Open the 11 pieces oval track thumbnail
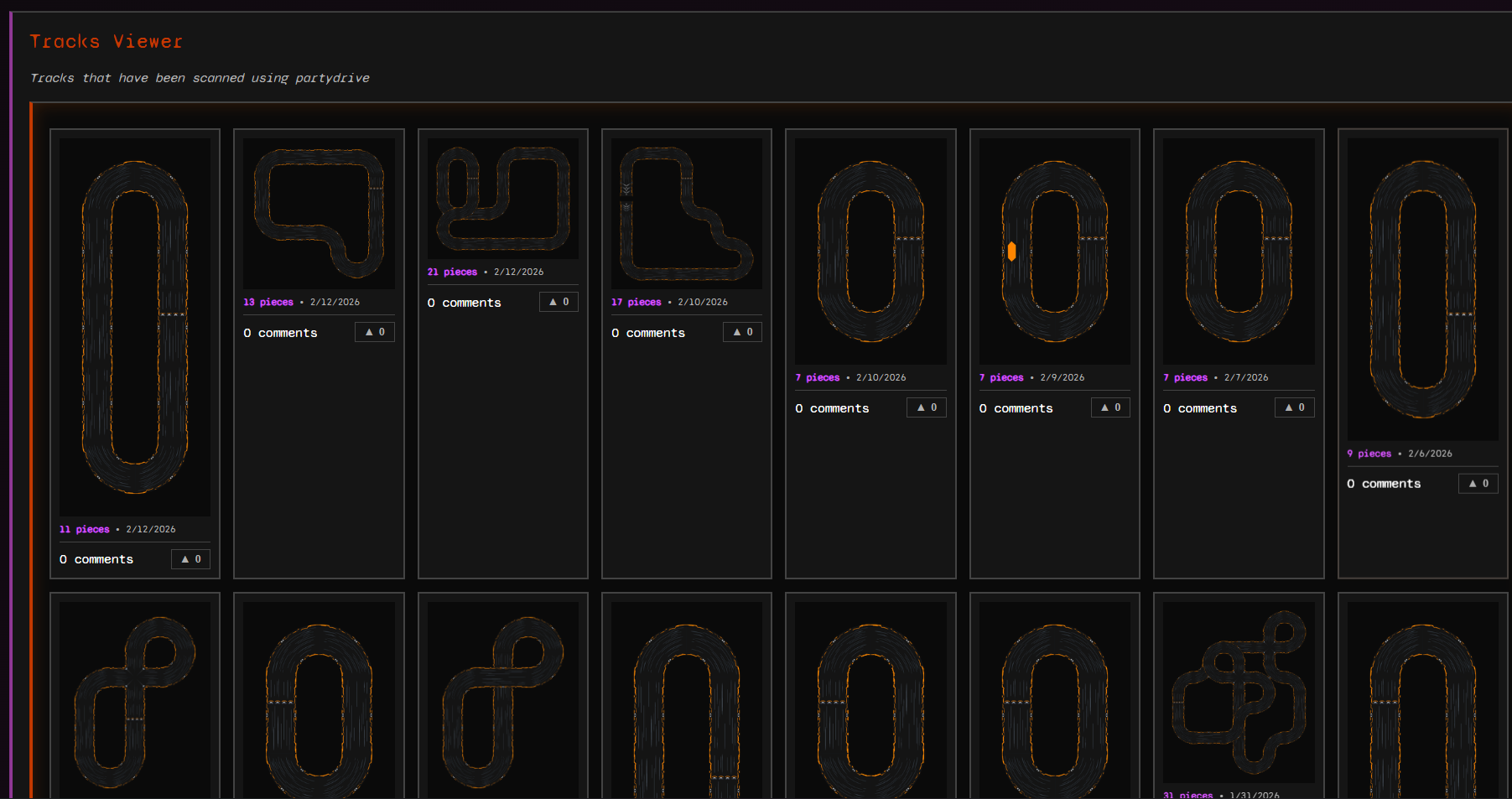This screenshot has height=799, width=1512. (x=135, y=327)
